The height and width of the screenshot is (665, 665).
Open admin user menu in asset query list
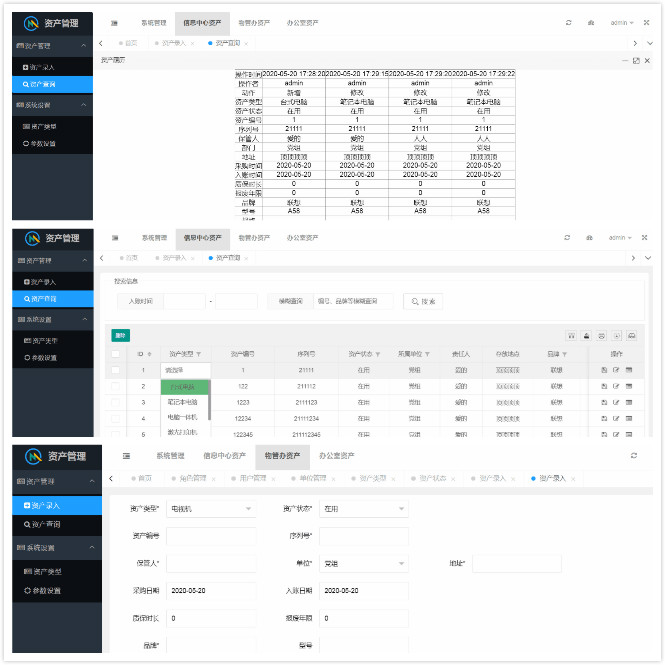[x=621, y=238]
